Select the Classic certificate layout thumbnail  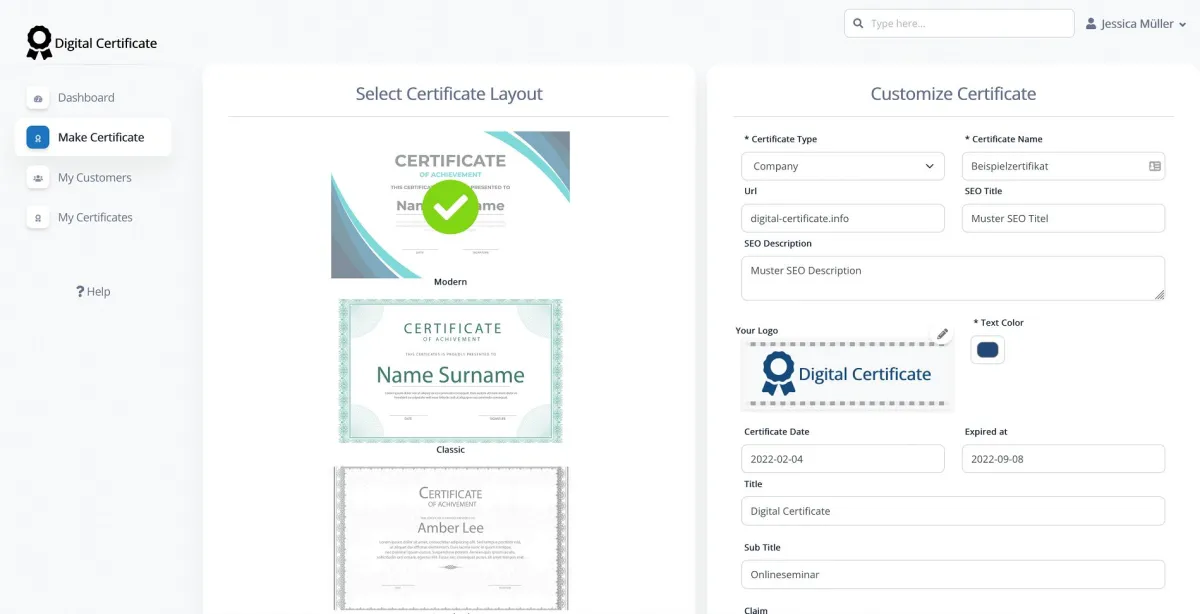450,371
